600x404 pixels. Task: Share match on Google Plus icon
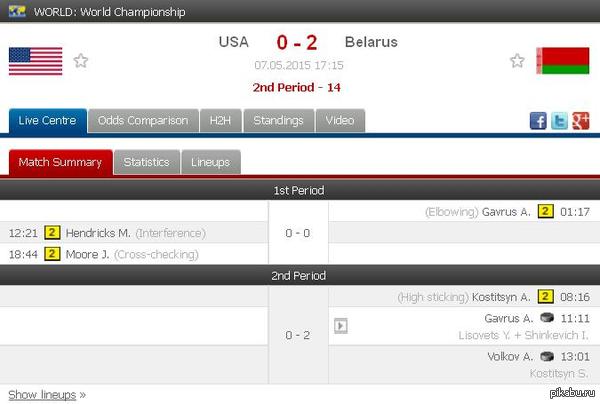click(x=580, y=121)
